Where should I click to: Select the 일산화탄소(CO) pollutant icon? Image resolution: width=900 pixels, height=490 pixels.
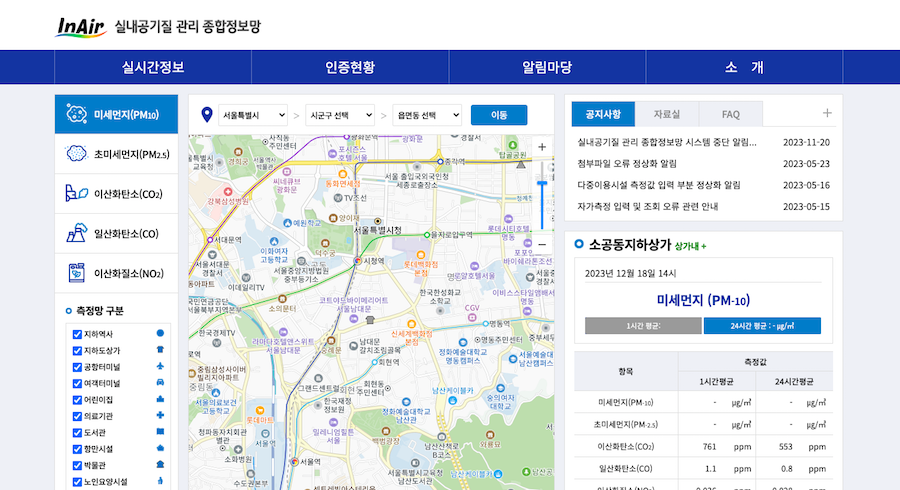76,232
